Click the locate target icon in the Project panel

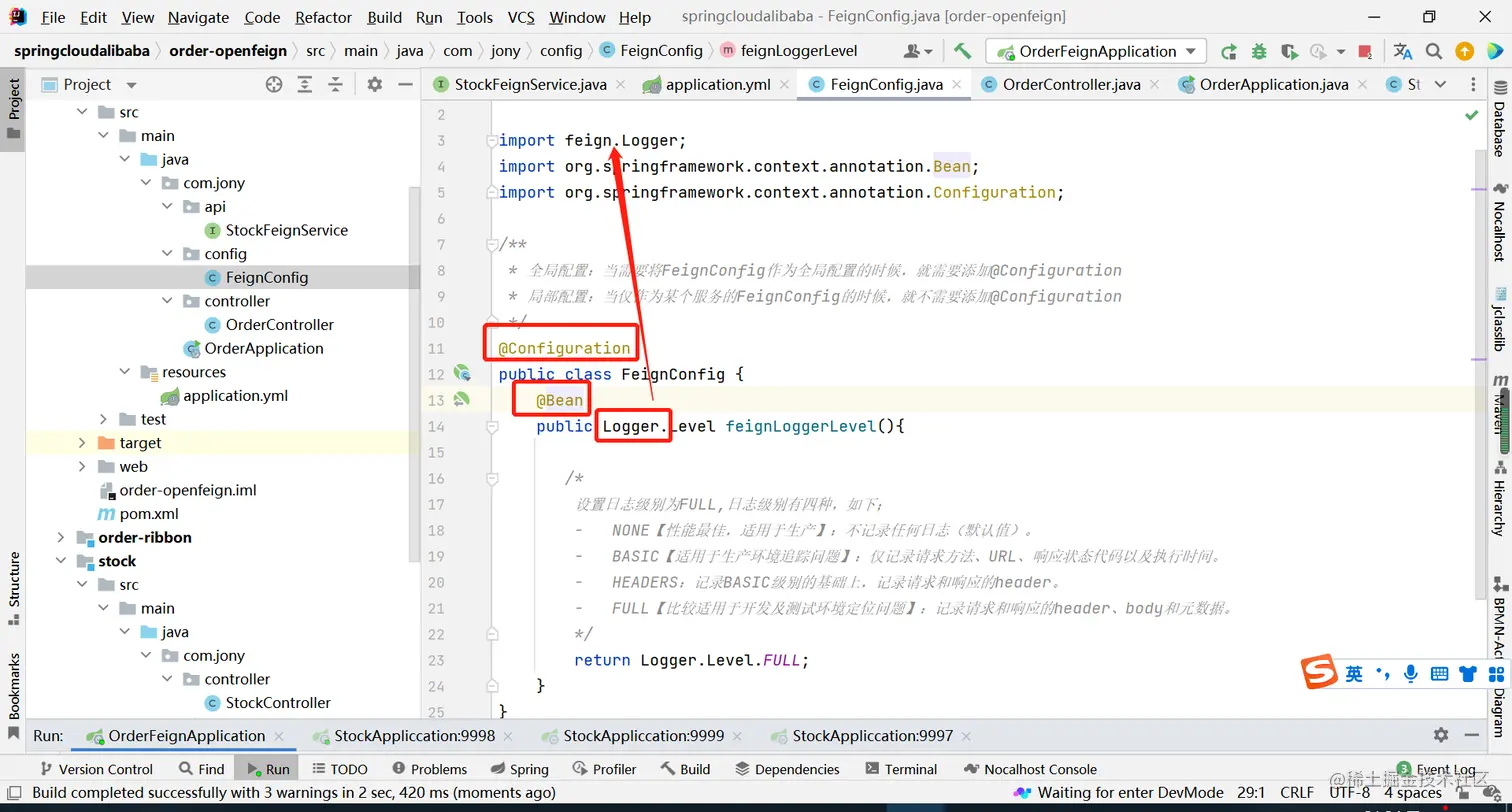[274, 85]
